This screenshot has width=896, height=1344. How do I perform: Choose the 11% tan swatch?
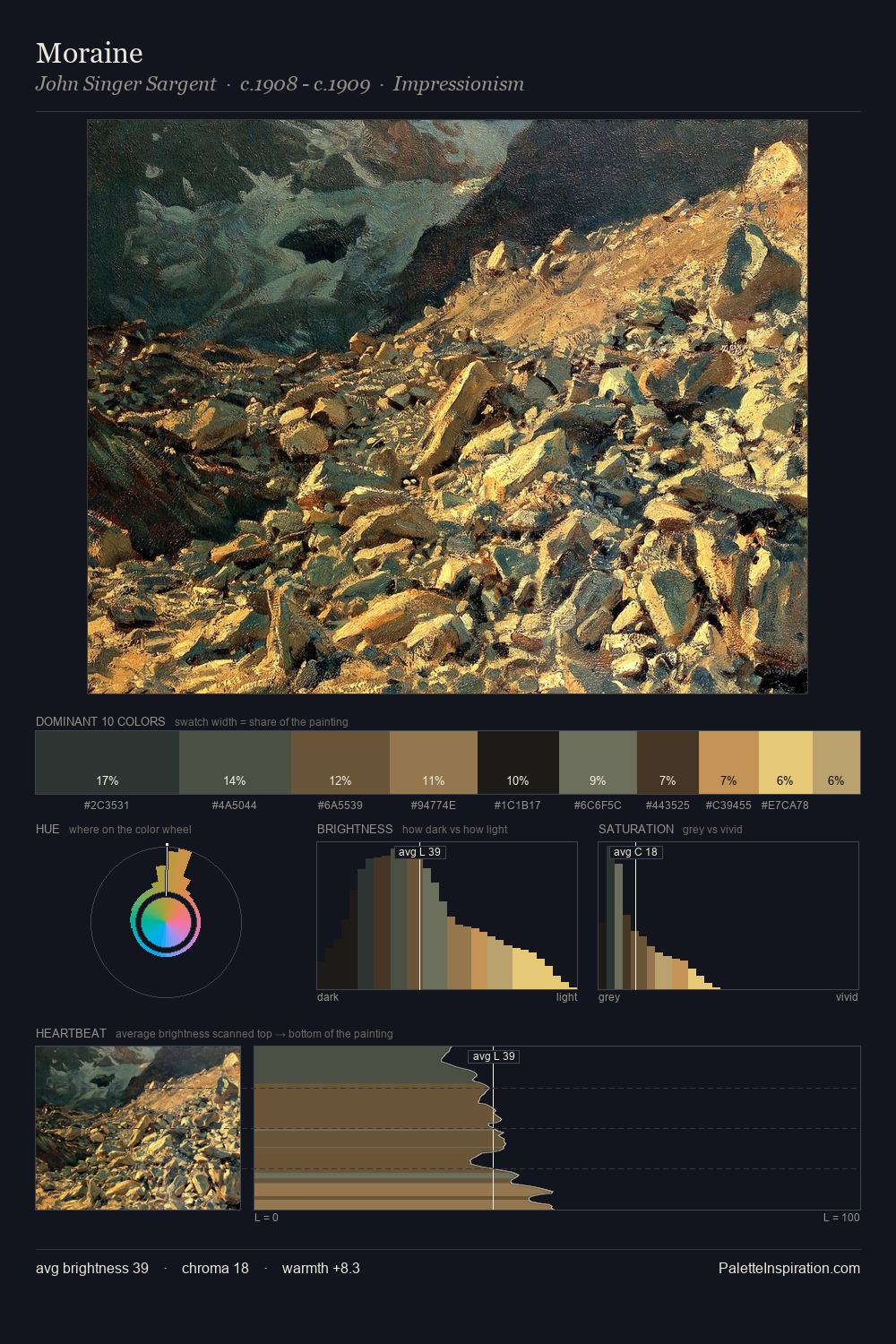(x=434, y=762)
